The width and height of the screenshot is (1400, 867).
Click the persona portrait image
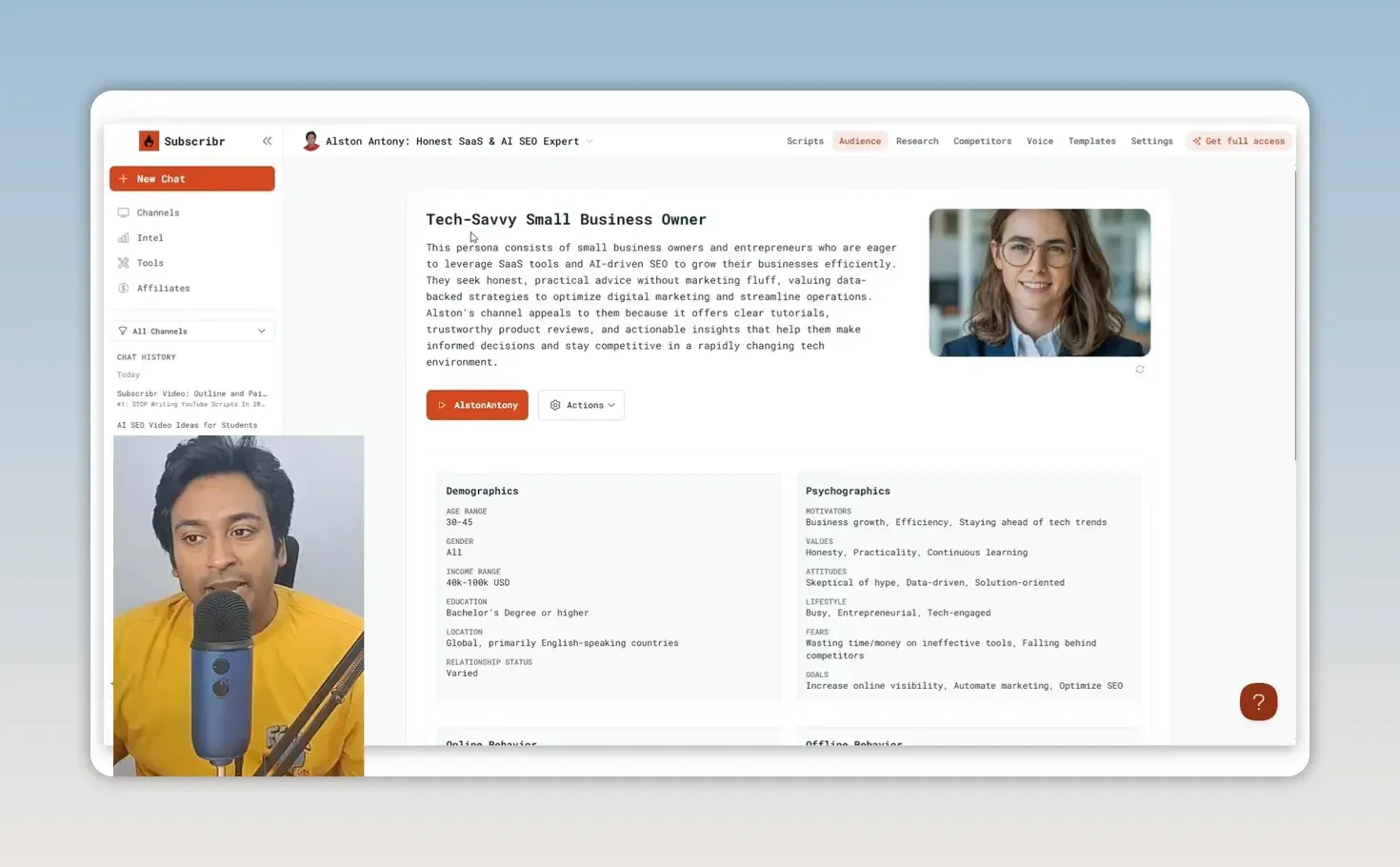(x=1040, y=283)
